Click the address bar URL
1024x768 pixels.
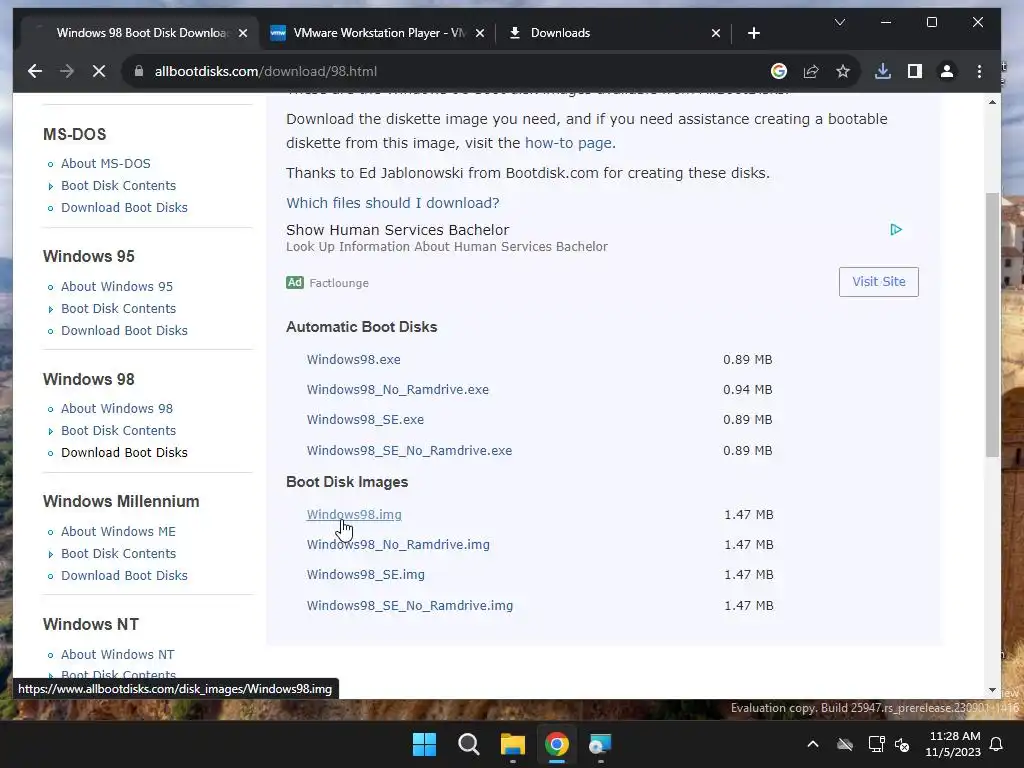(x=266, y=71)
